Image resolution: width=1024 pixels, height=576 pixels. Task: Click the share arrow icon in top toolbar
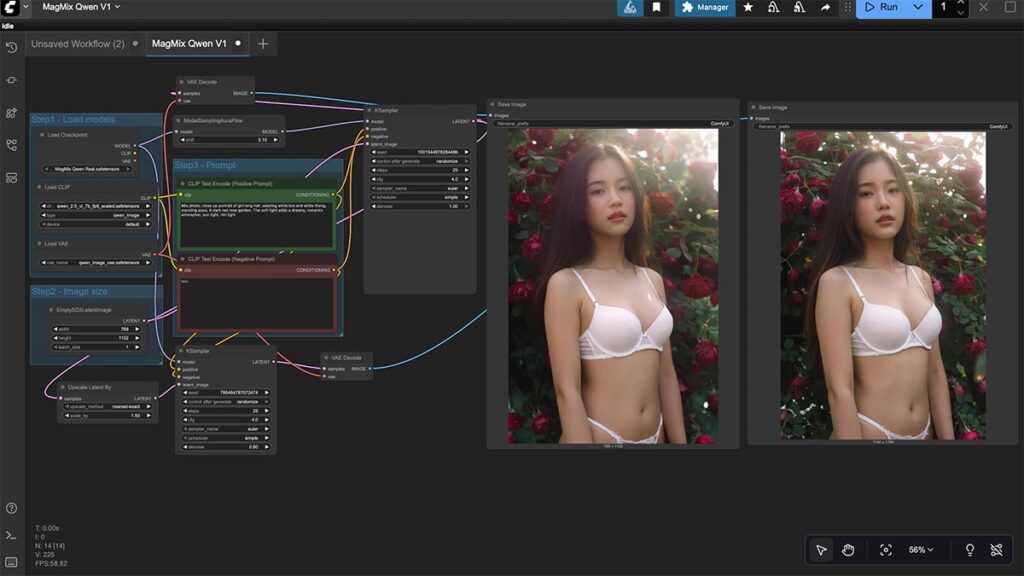pyautogui.click(x=825, y=7)
